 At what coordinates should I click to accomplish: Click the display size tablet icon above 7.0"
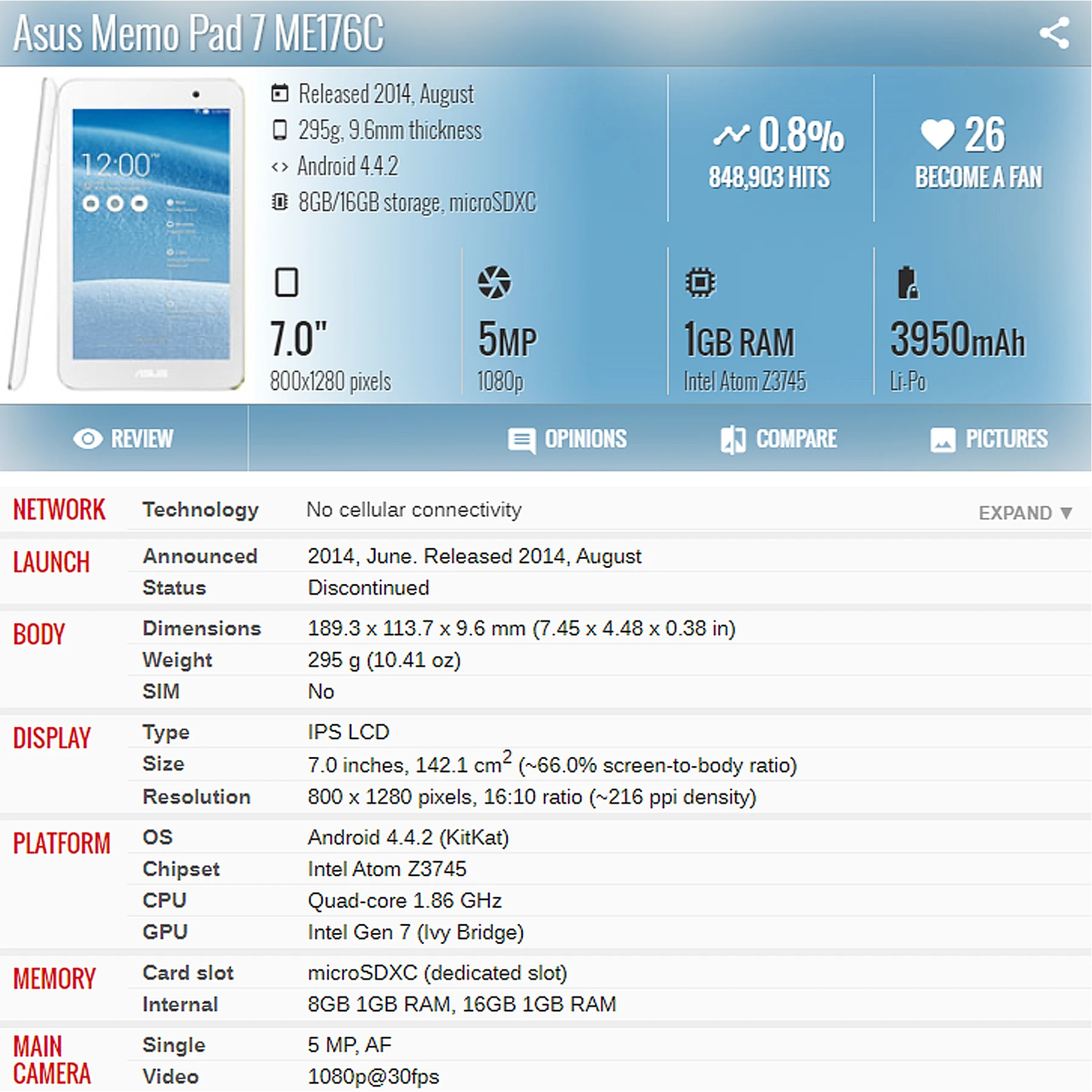pos(286,282)
